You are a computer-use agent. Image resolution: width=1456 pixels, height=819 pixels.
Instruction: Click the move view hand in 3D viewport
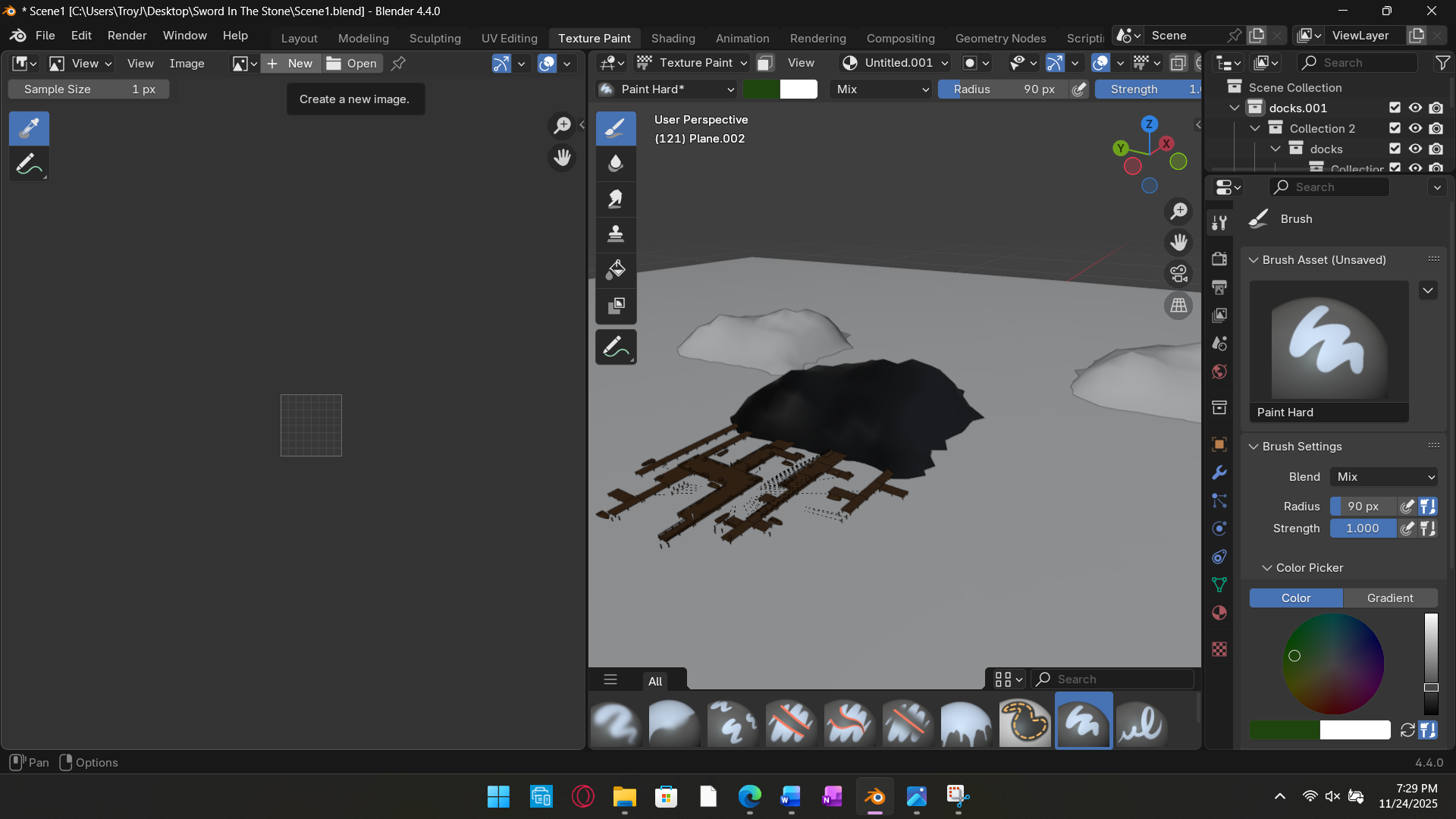tap(1178, 243)
